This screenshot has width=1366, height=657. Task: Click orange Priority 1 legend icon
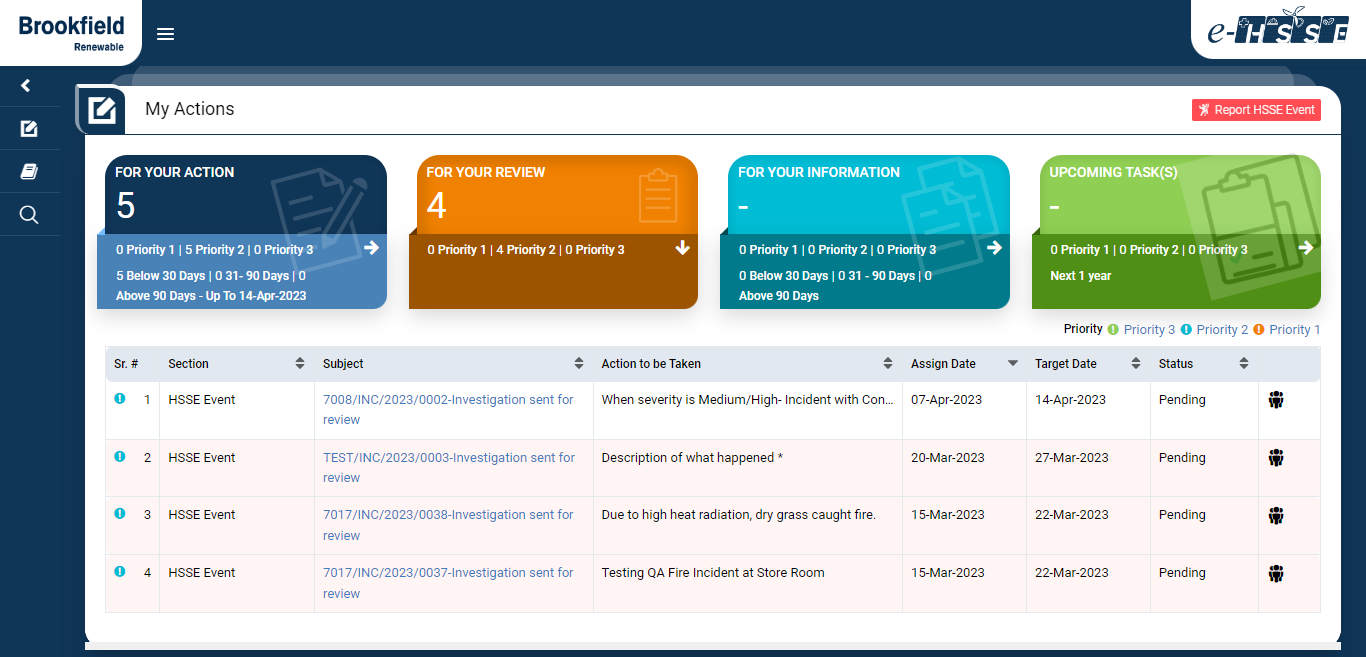coord(1259,329)
